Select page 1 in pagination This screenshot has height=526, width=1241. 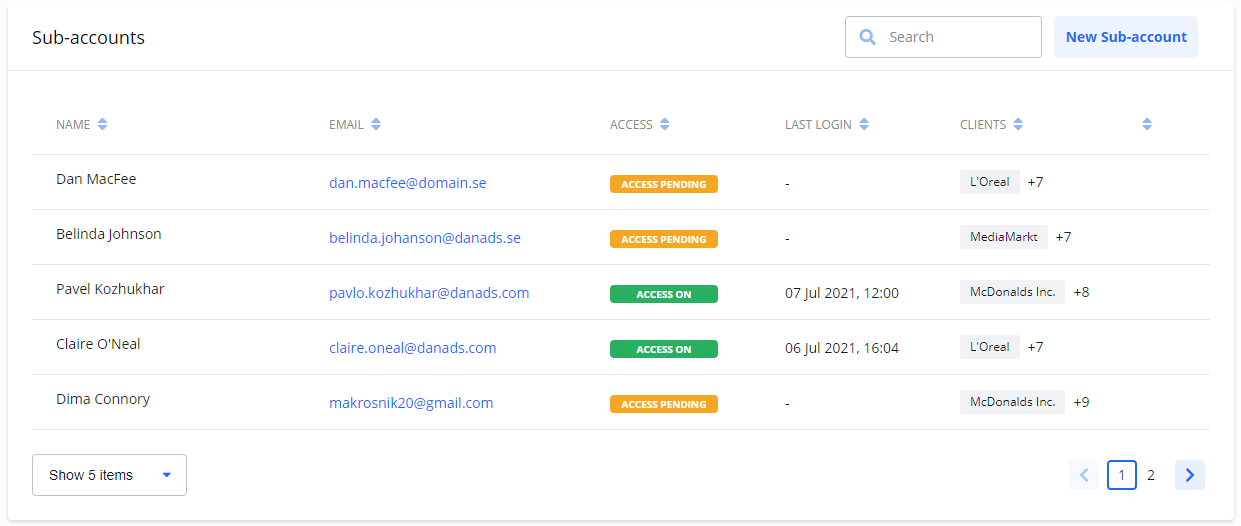tap(1121, 475)
